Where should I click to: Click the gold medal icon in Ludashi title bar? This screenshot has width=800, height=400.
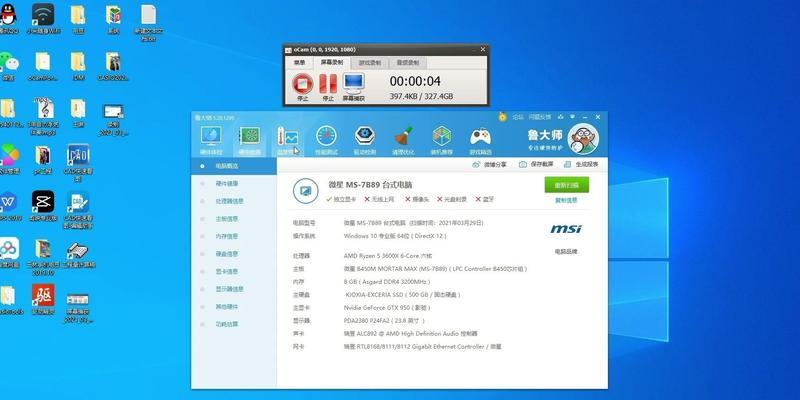(503, 117)
